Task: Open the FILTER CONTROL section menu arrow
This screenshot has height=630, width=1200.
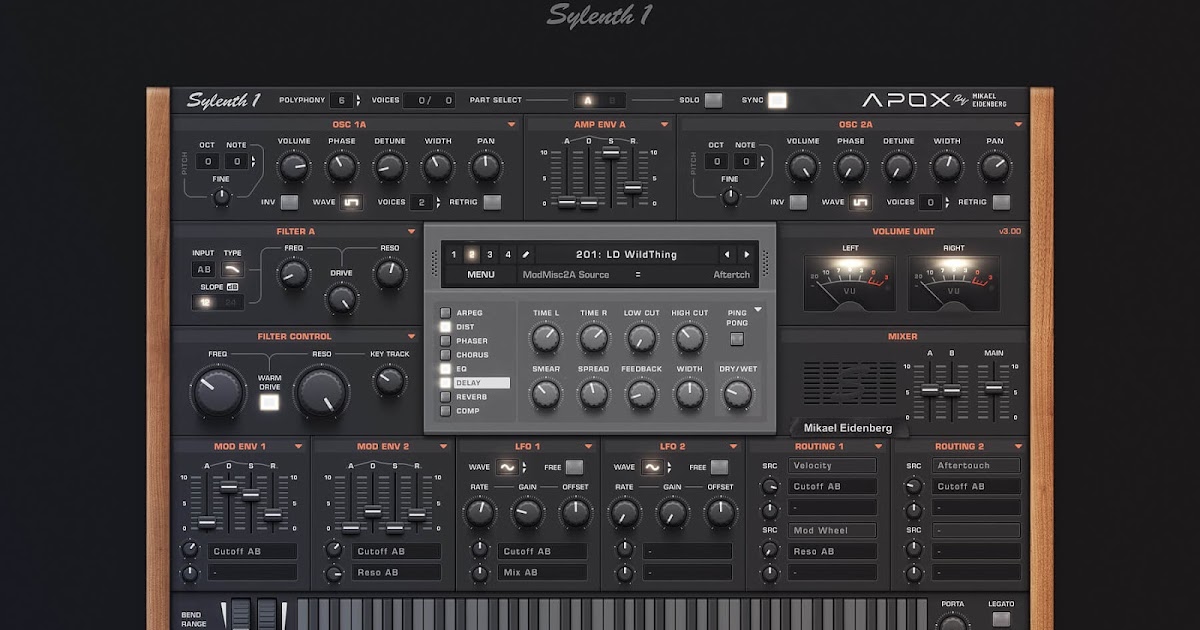Action: click(x=411, y=337)
